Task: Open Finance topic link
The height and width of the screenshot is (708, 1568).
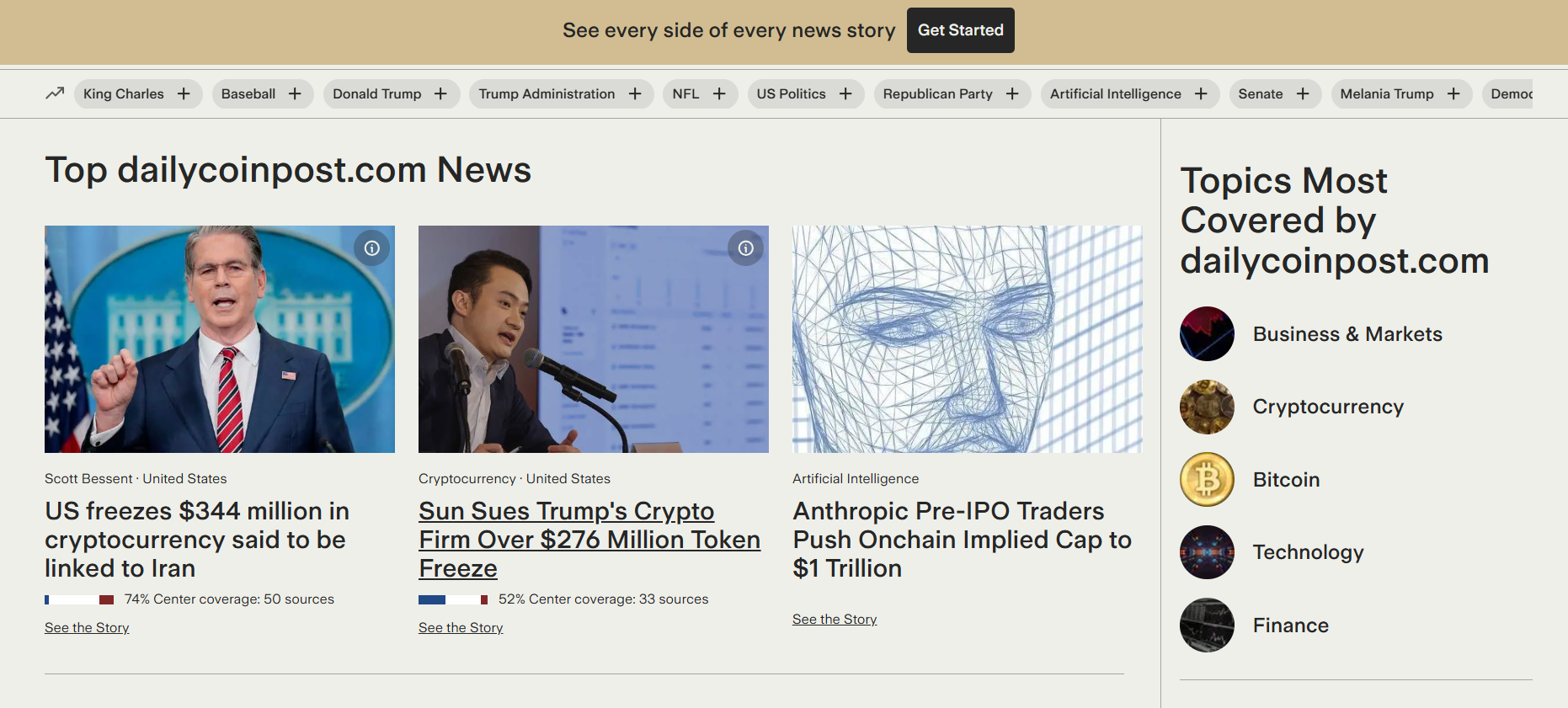Action: coord(1290,625)
